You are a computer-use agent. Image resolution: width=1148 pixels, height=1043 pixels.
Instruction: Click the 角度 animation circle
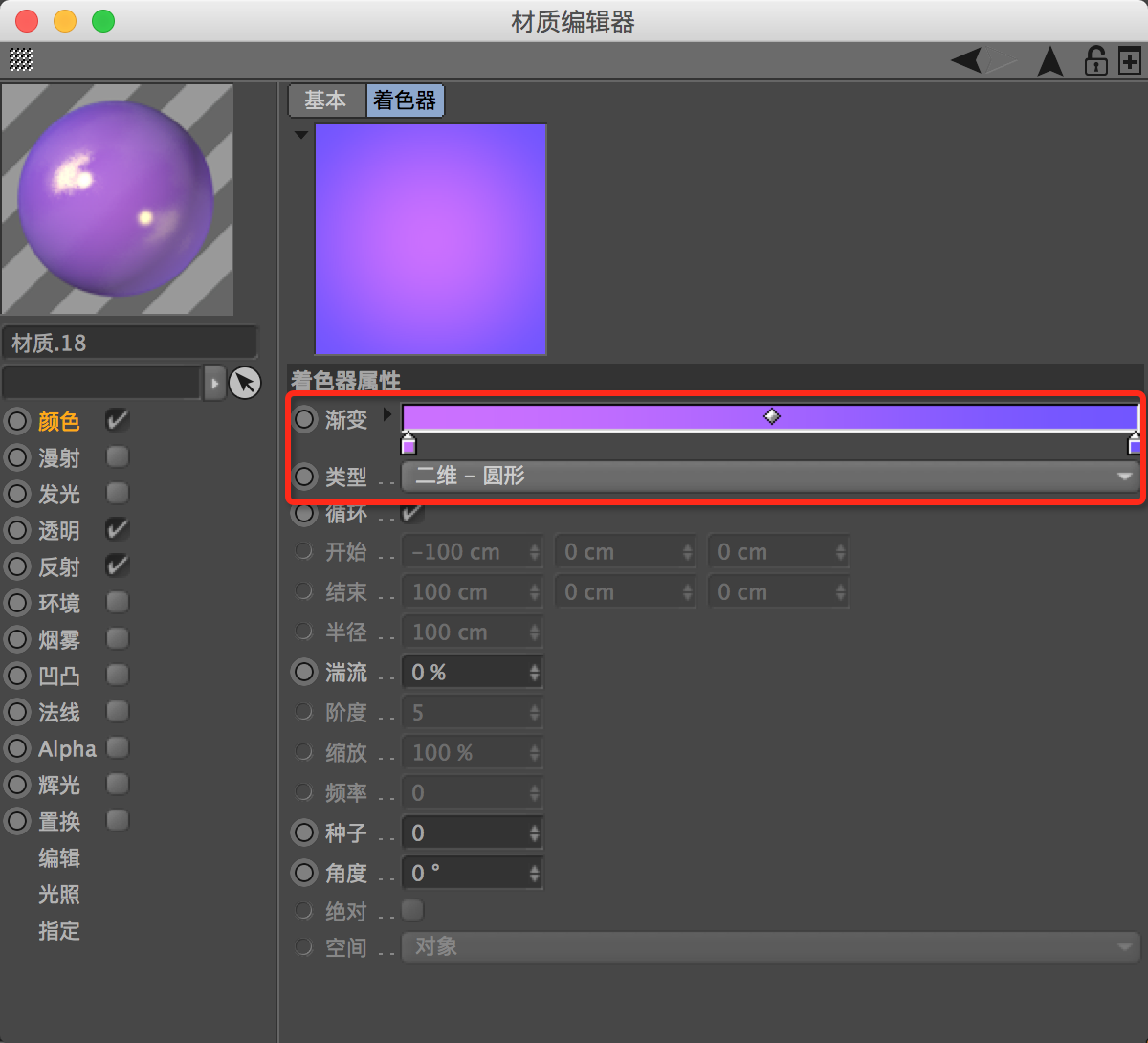(304, 873)
